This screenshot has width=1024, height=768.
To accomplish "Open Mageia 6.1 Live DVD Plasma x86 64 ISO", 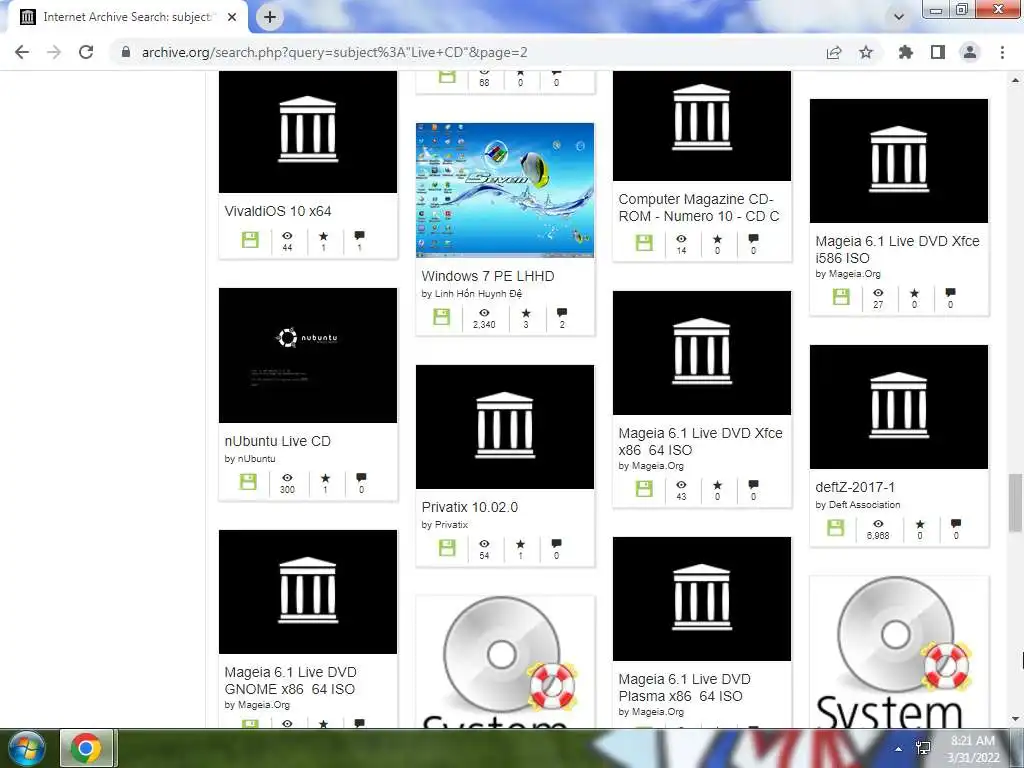I will 684,688.
